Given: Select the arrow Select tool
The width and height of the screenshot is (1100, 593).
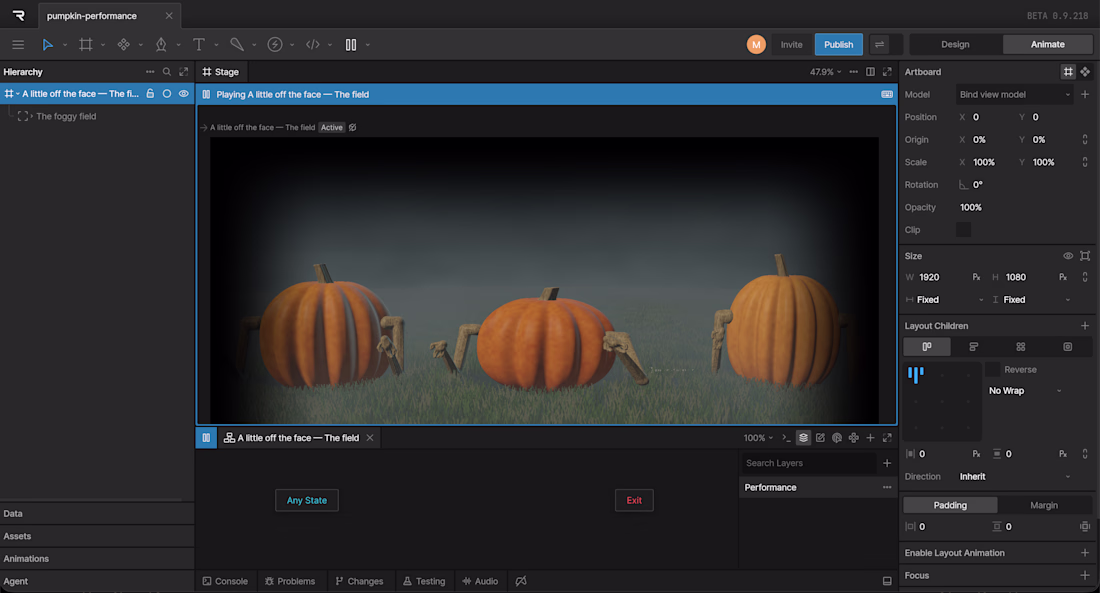Looking at the screenshot, I should 48,45.
